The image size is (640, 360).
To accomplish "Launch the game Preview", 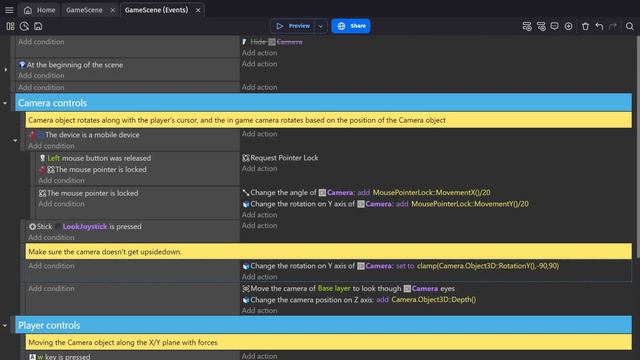I will click(x=293, y=26).
